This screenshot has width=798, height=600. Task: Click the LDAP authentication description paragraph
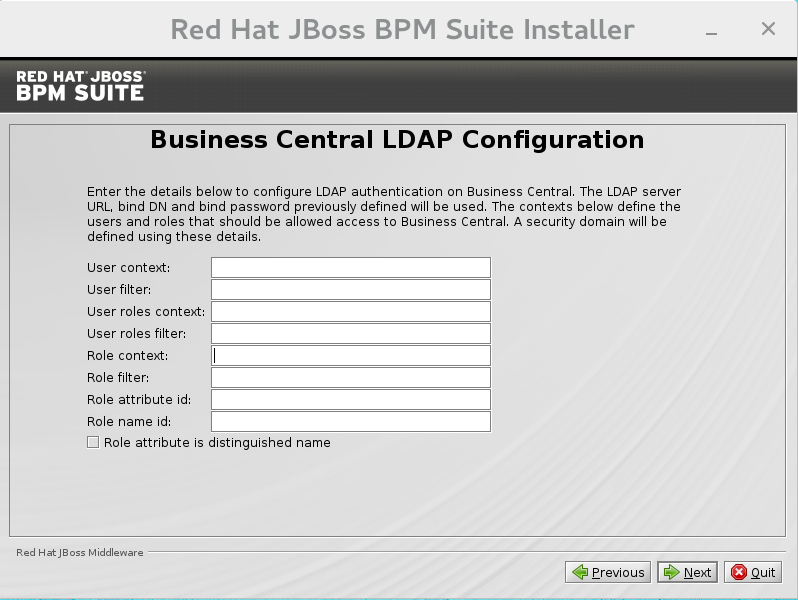click(x=384, y=214)
